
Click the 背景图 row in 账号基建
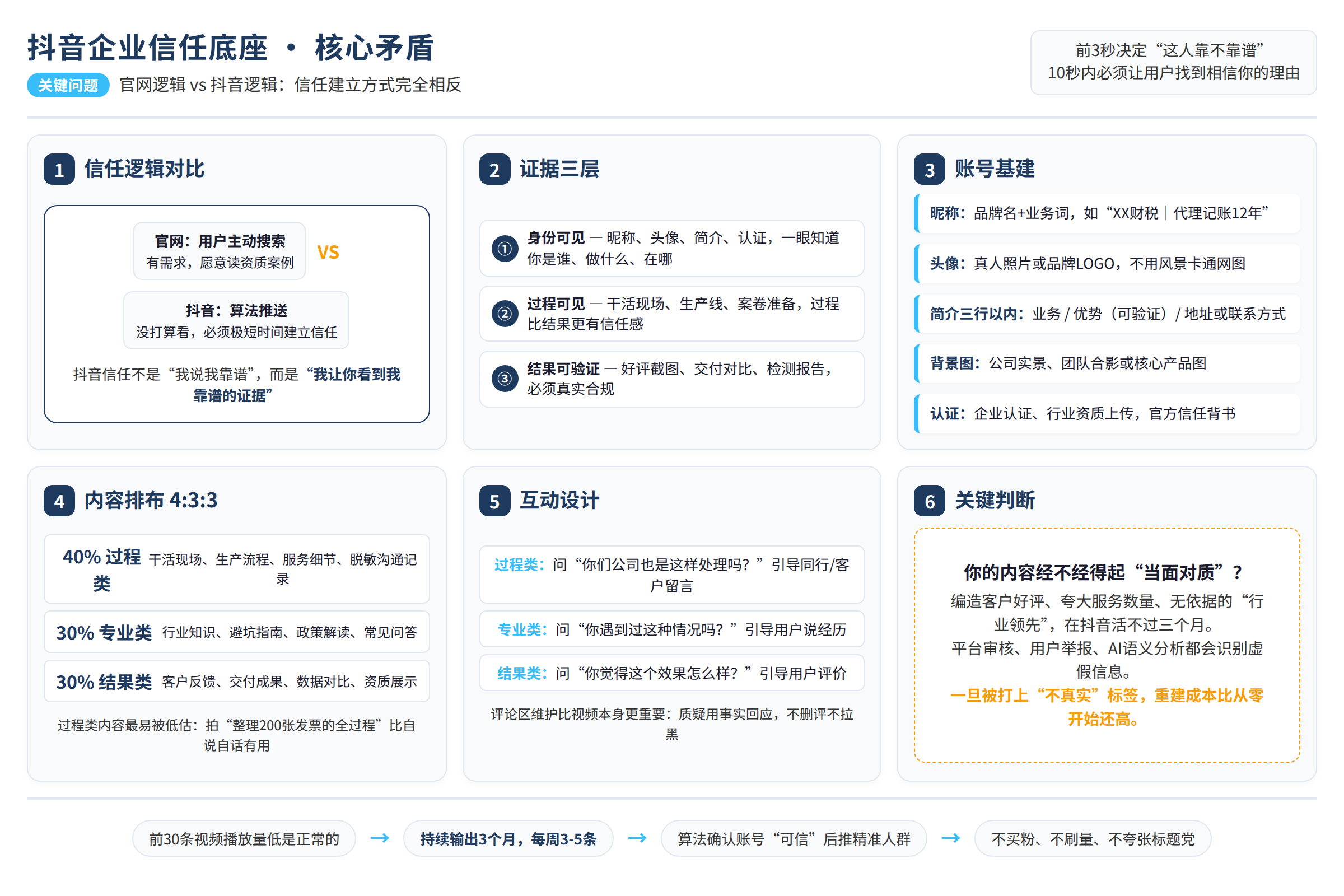pos(1107,363)
